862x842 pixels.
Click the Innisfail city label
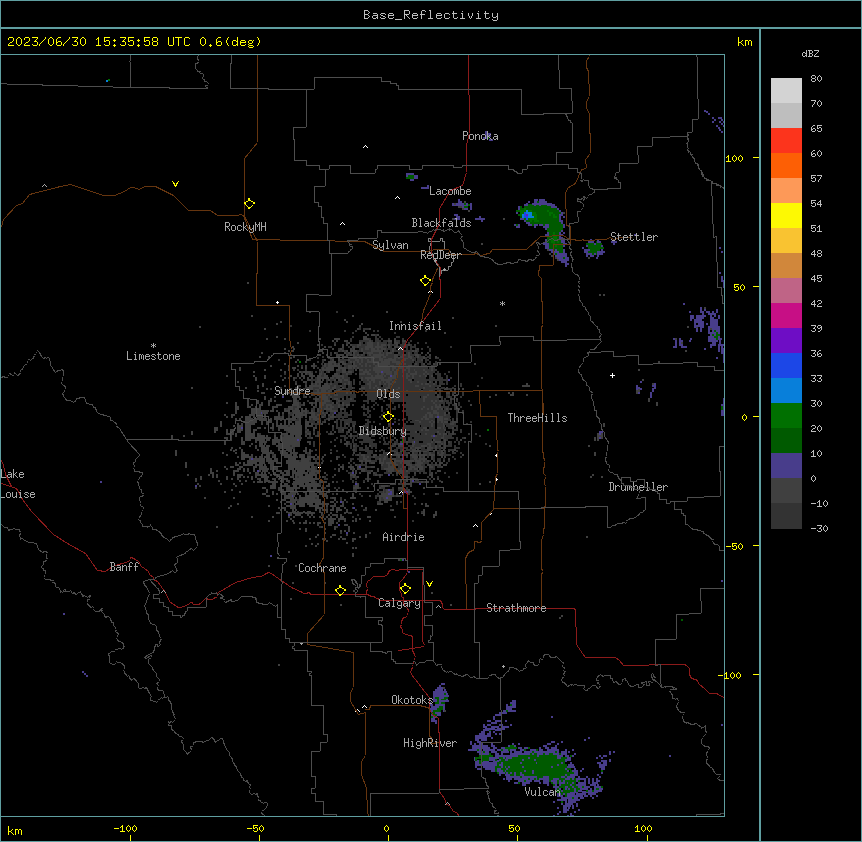(x=415, y=326)
